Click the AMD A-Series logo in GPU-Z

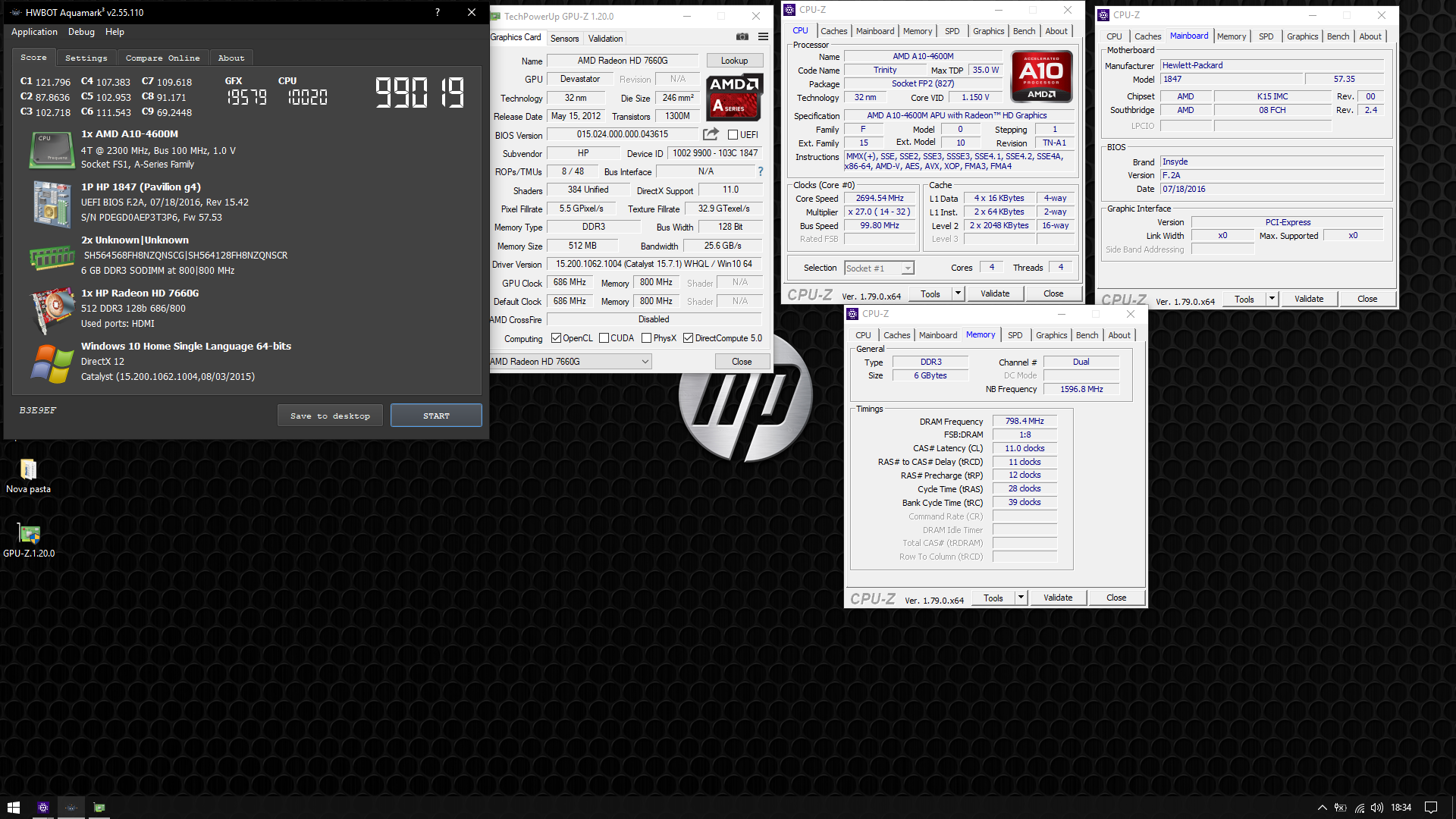click(x=735, y=98)
